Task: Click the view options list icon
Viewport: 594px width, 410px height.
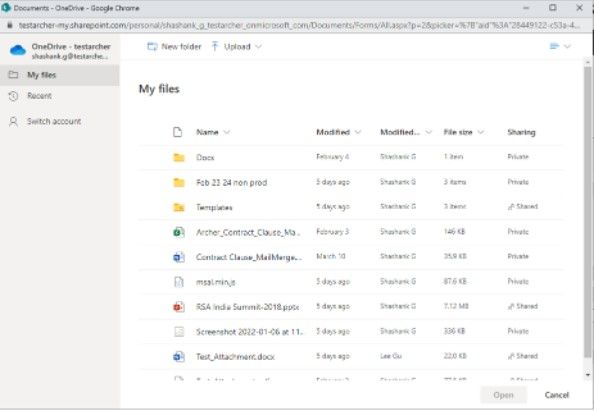Action: 554,46
